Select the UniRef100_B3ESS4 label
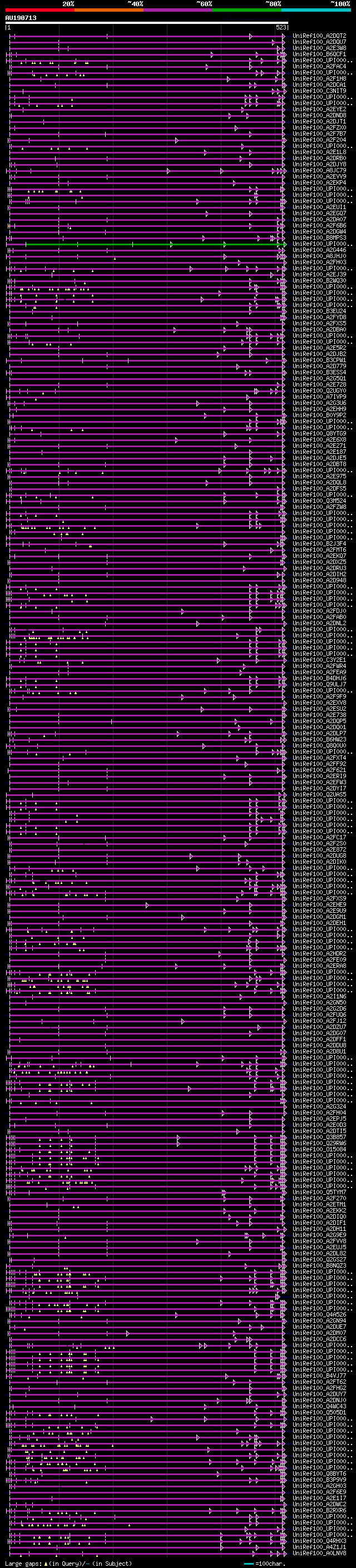The image size is (356, 1568). tap(319, 373)
